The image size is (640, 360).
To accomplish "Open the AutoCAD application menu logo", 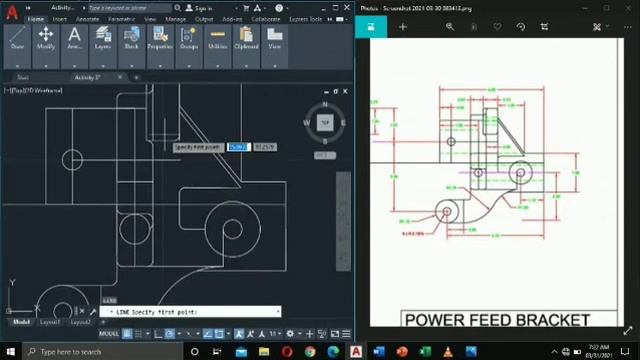I will pyautogui.click(x=12, y=12).
